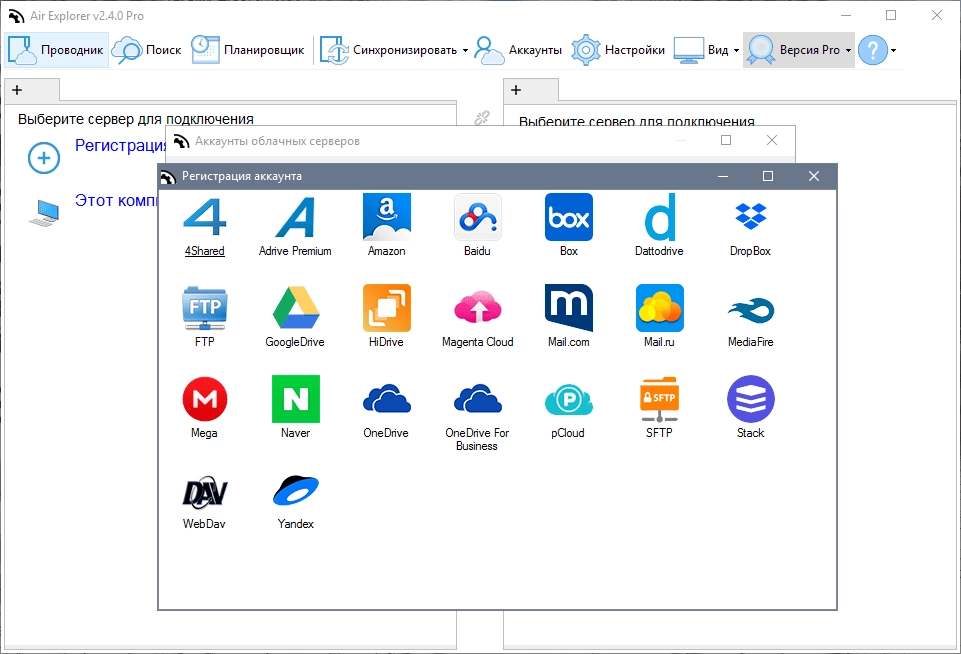Add a new tab in left pane
Image resolution: width=961 pixels, height=654 pixels.
17,90
